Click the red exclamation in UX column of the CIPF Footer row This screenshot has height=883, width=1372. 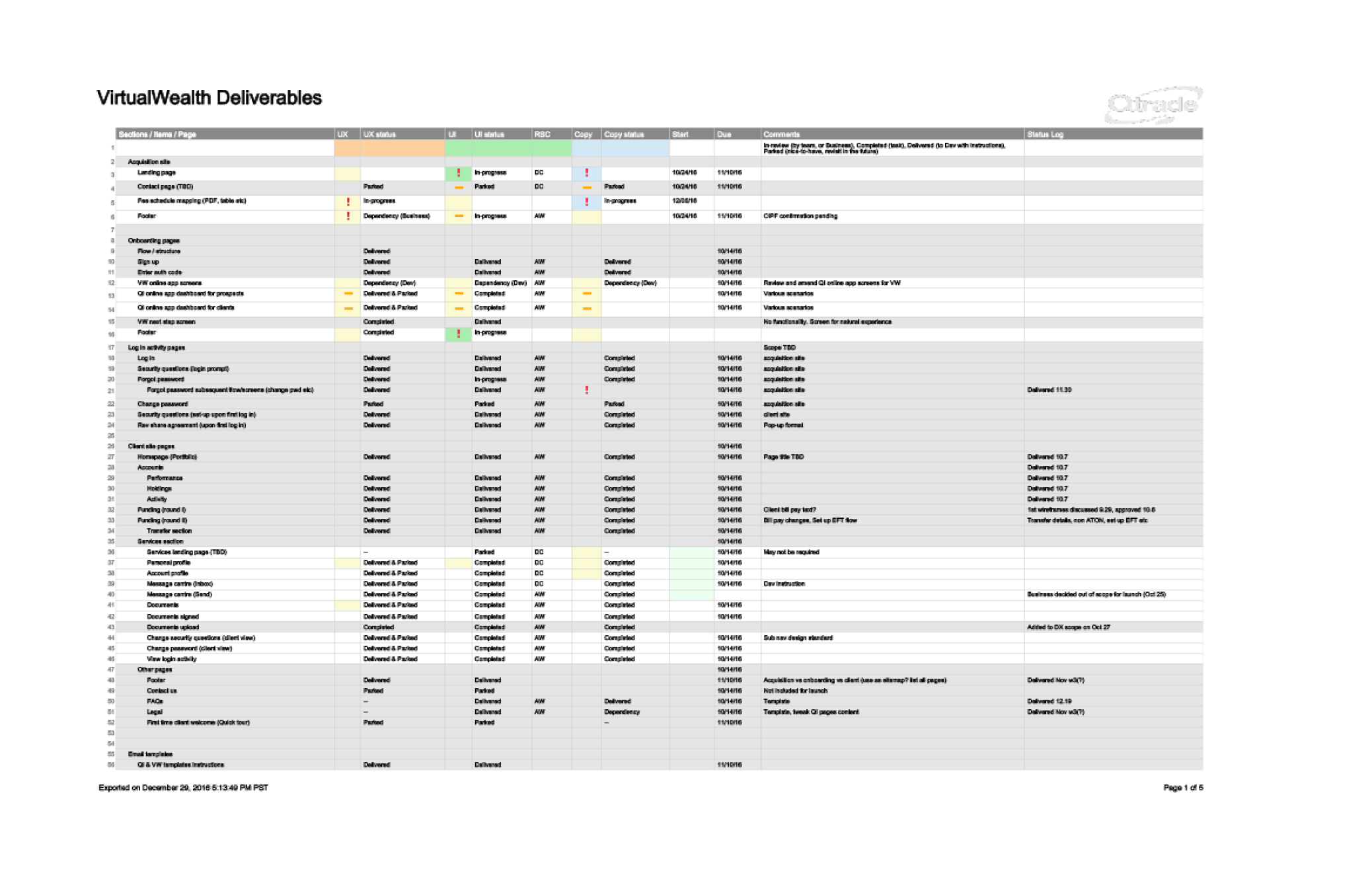pos(348,216)
